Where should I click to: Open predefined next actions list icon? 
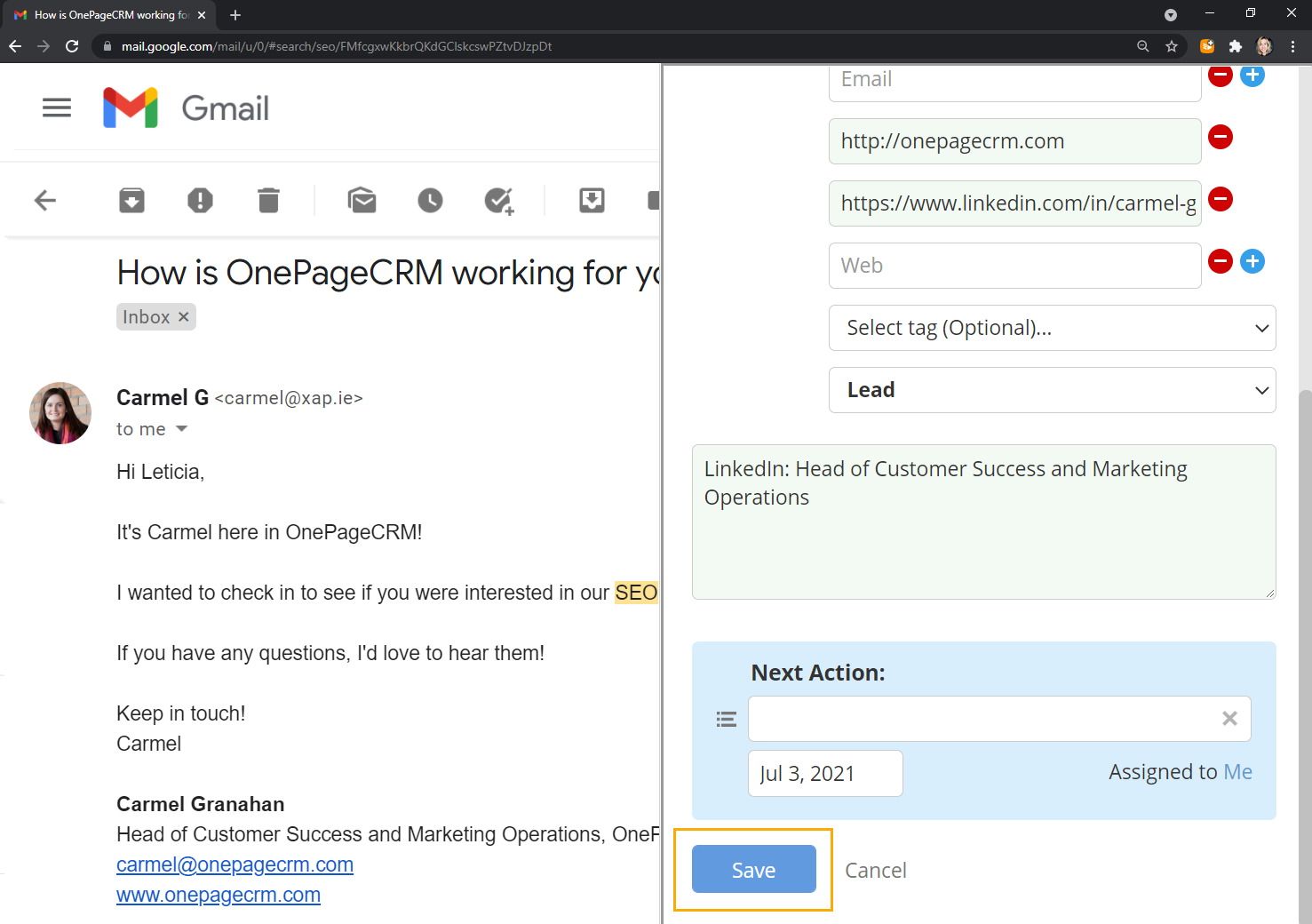727,720
